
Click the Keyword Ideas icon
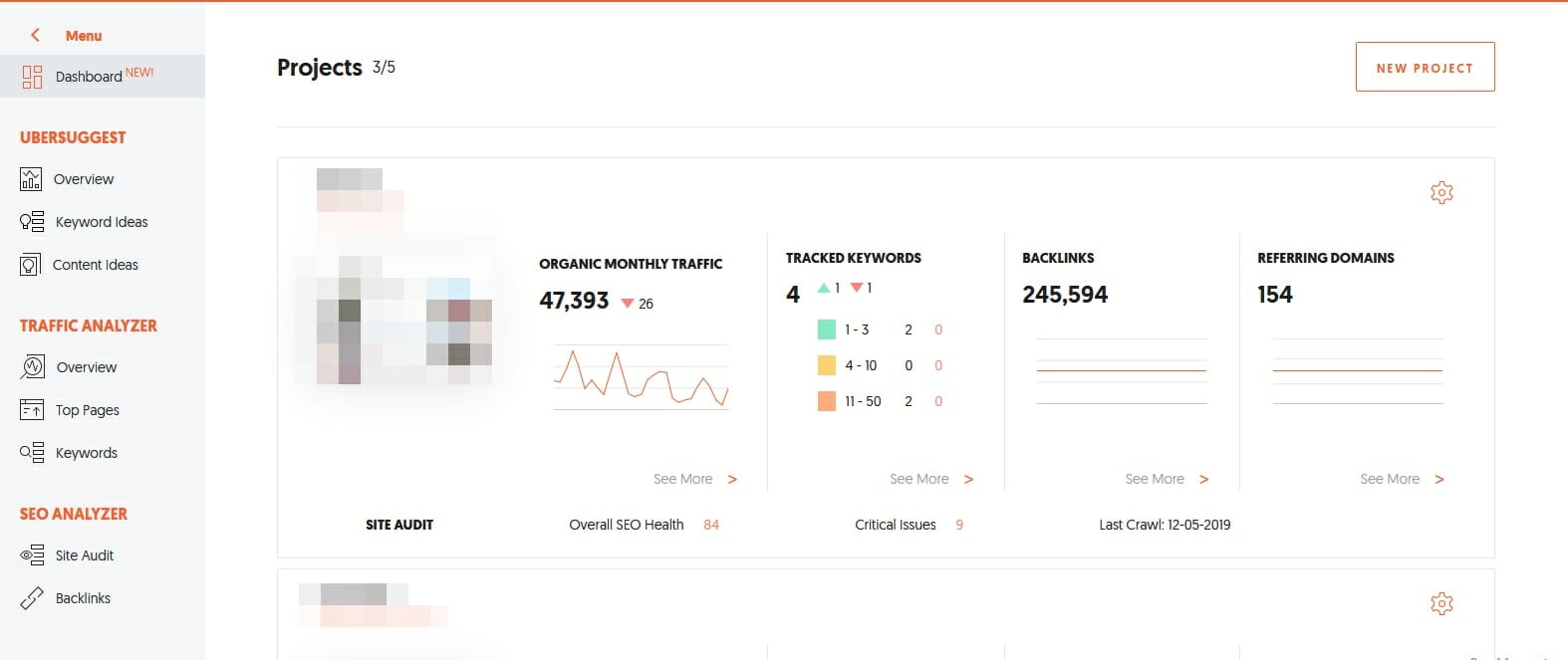click(x=32, y=222)
